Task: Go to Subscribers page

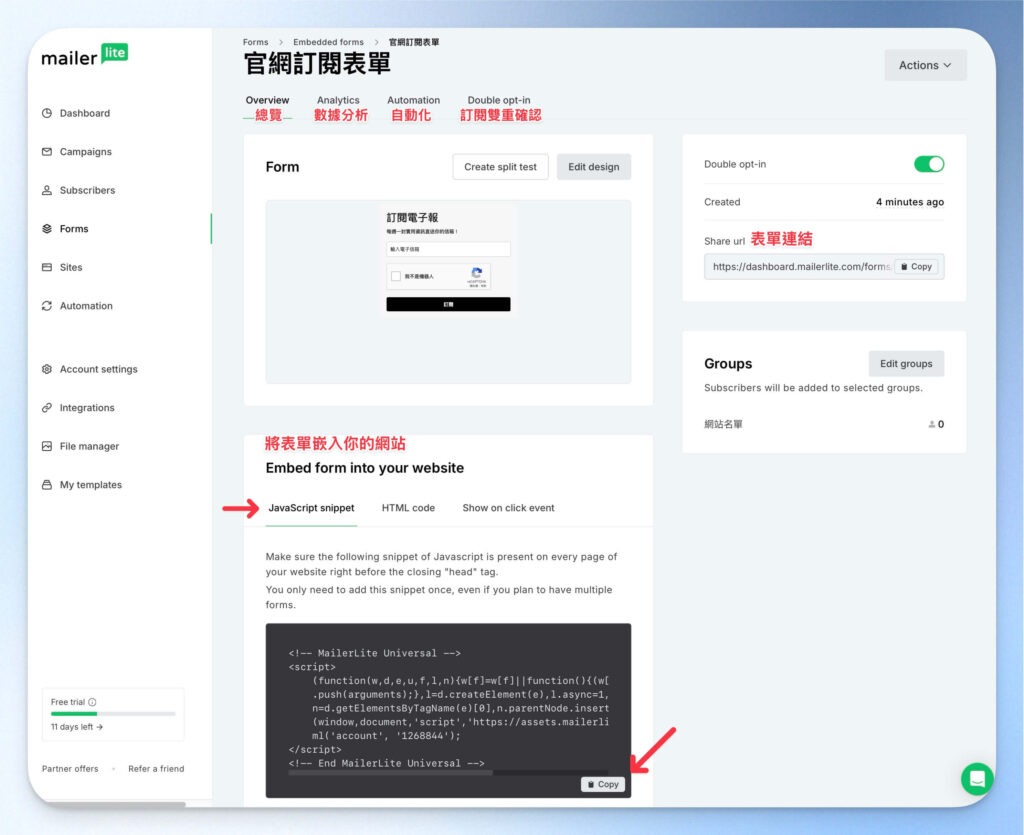Action: (88, 190)
